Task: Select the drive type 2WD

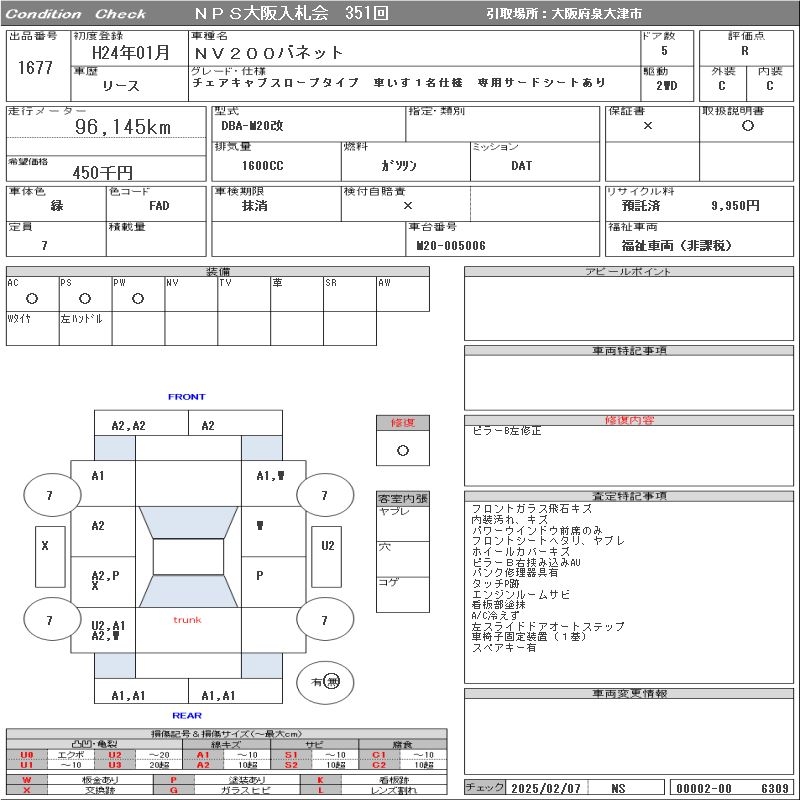Action: (666, 86)
